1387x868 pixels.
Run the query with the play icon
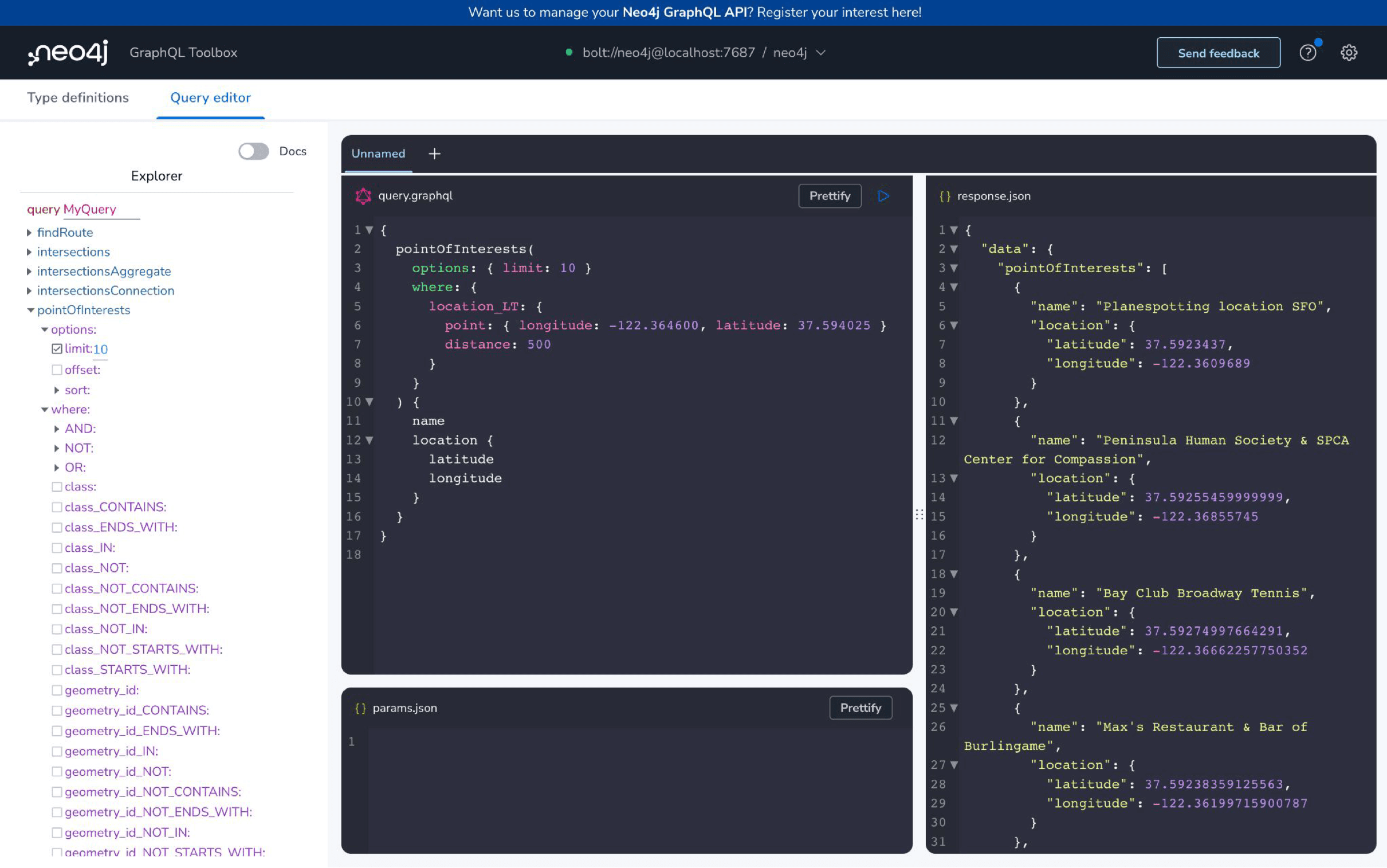[x=883, y=196]
